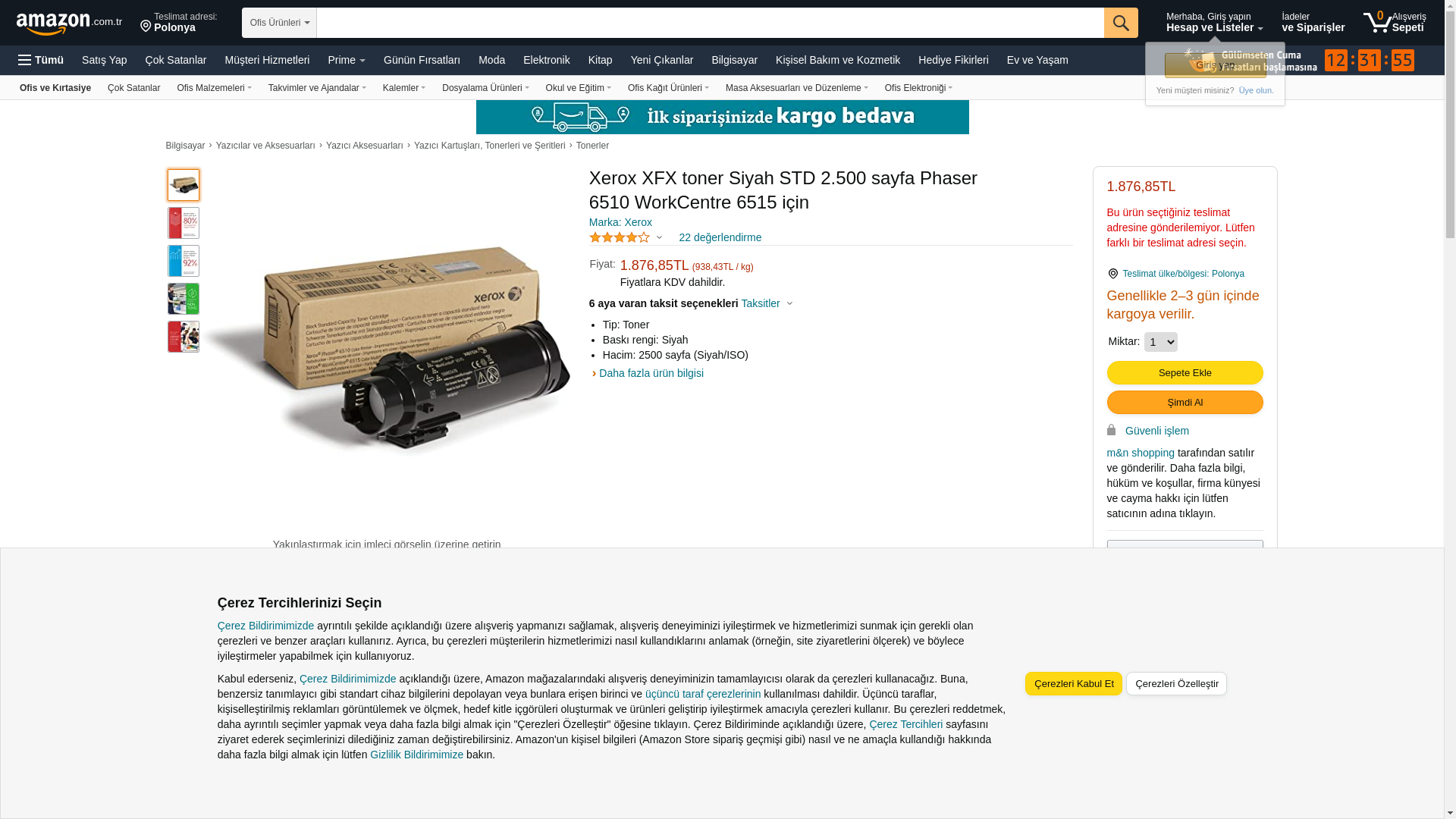Click the Güvenli işlem lock icon
This screenshot has height=819, width=1456.
point(1111,430)
